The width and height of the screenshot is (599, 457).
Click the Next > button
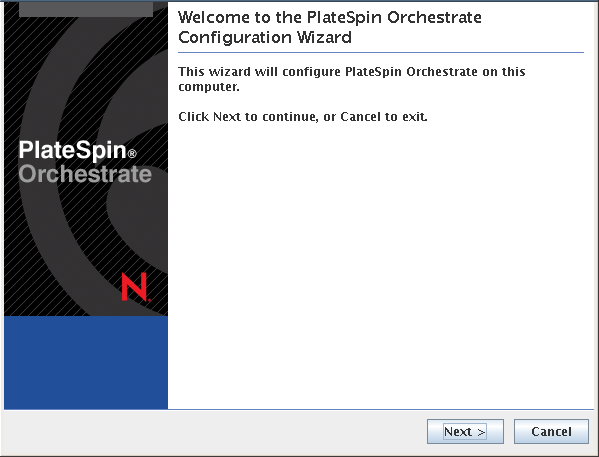pyautogui.click(x=465, y=431)
